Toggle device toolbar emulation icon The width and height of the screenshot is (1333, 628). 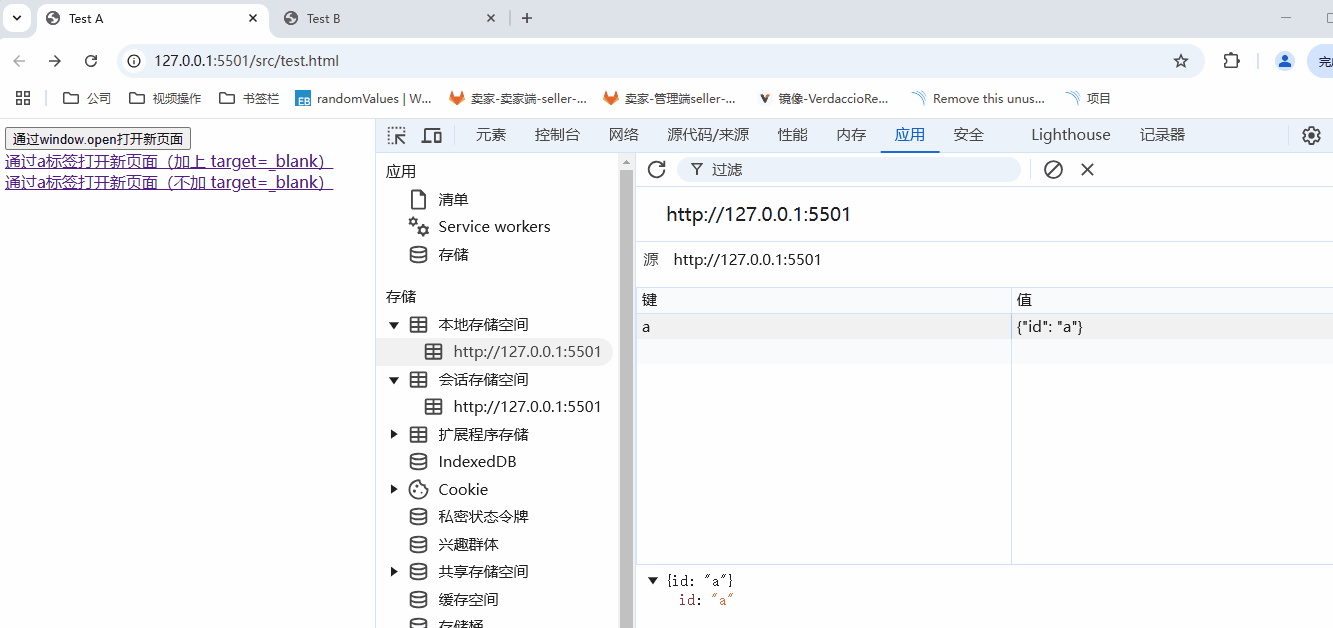point(432,135)
